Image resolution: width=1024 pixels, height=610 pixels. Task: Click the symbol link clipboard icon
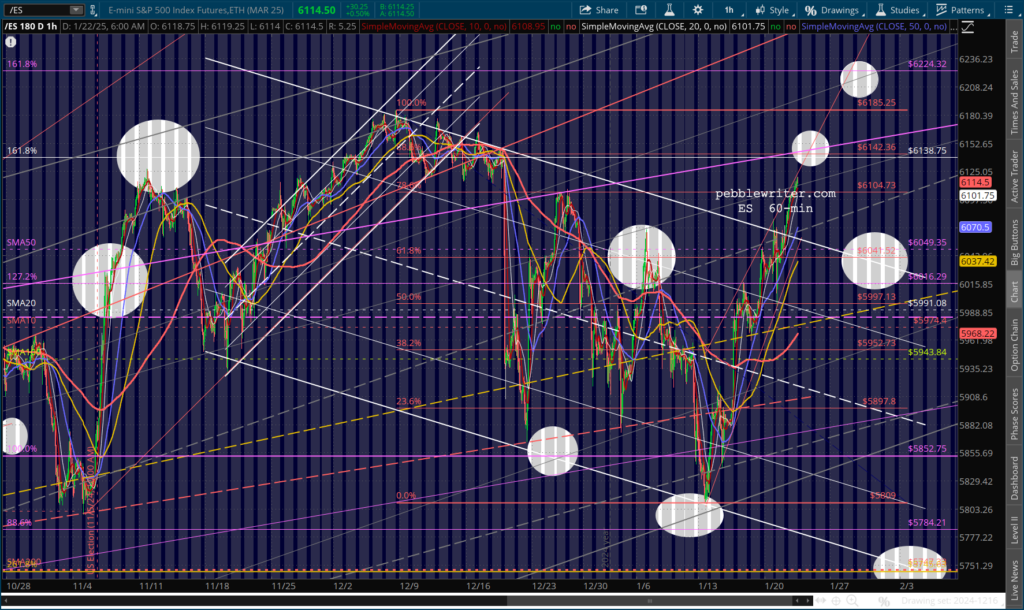click(93, 10)
